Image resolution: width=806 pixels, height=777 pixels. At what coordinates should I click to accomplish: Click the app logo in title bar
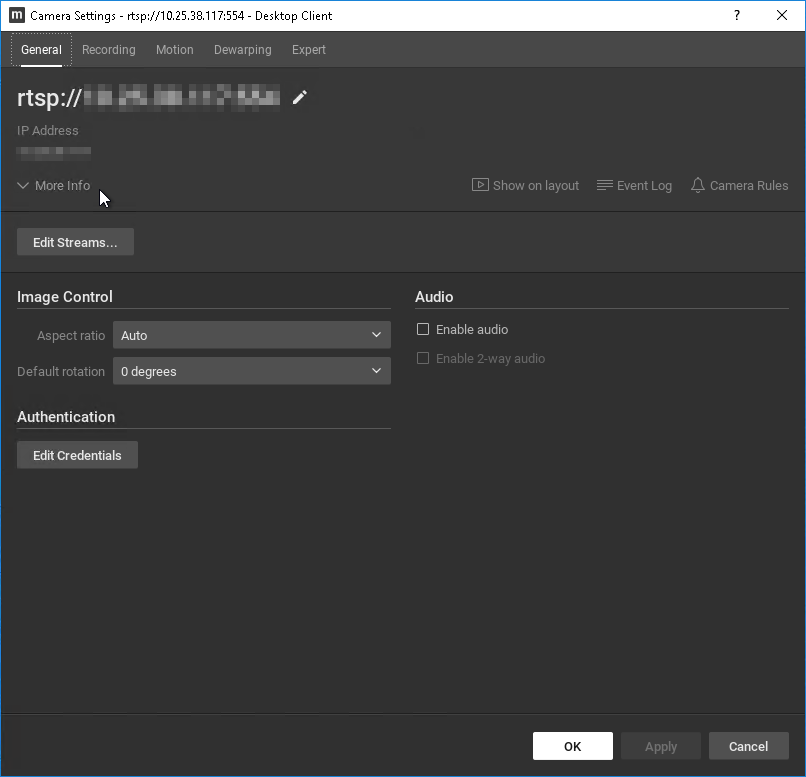pos(16,16)
